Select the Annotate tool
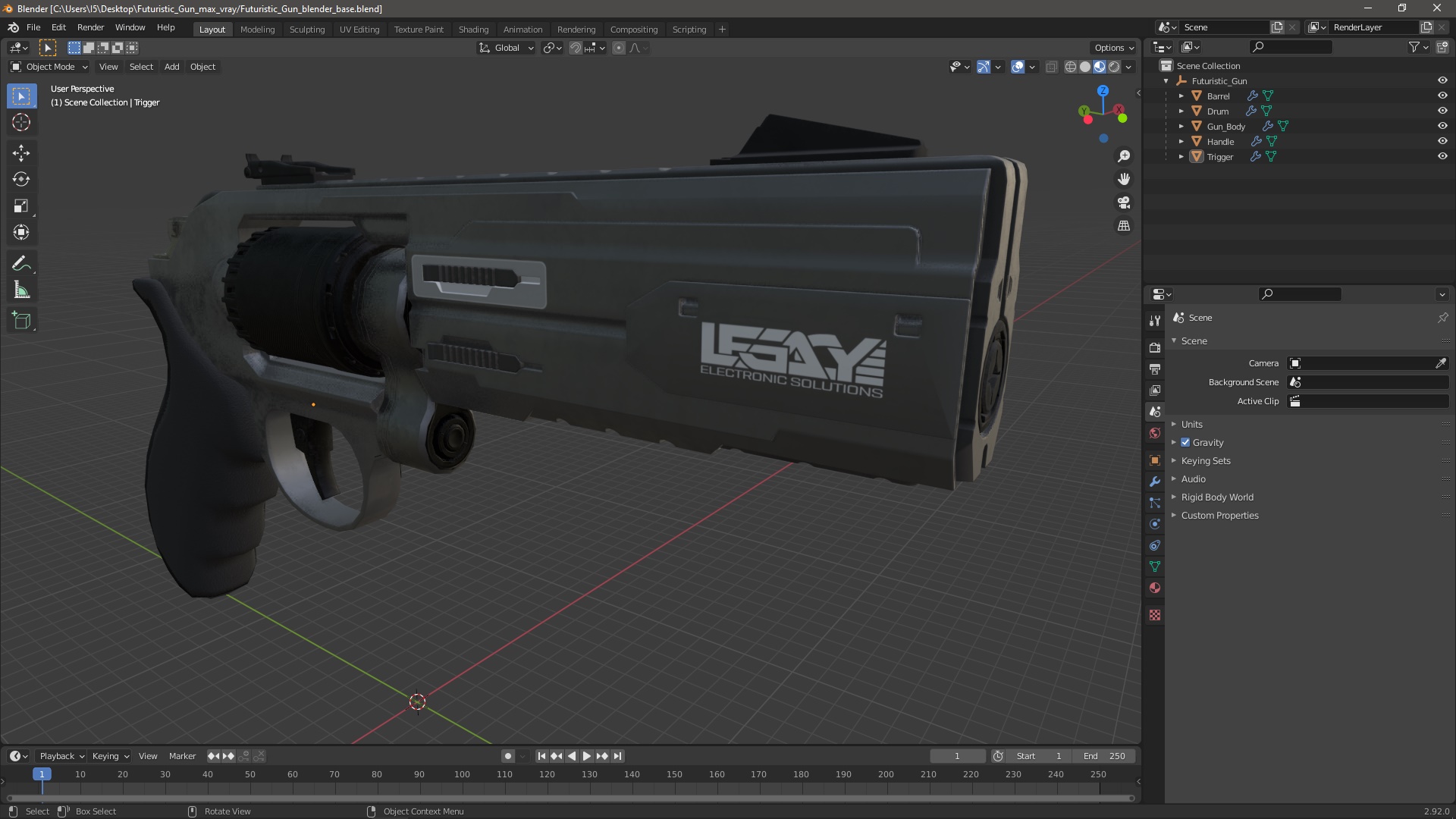The height and width of the screenshot is (819, 1456). coord(21,264)
